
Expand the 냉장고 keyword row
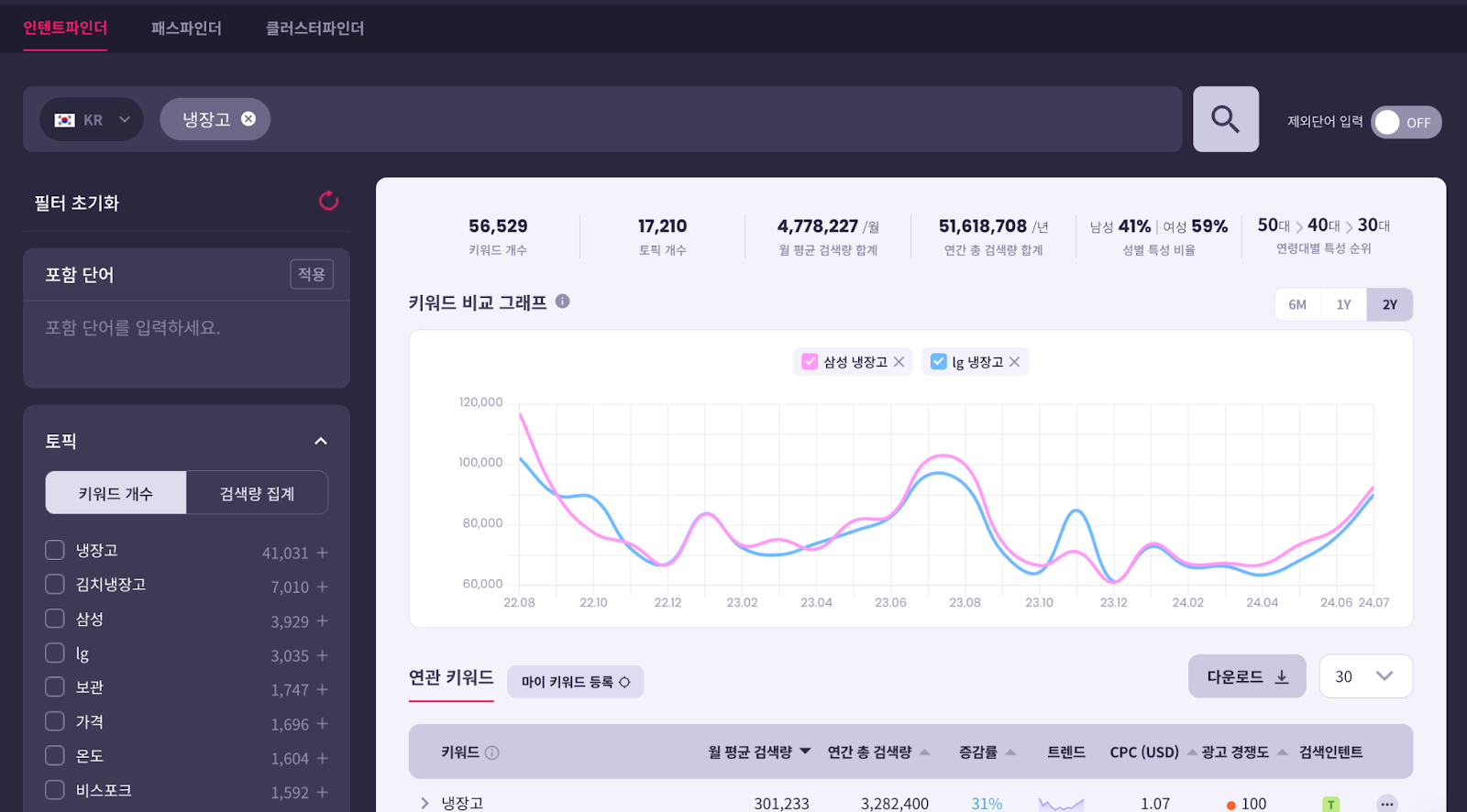click(425, 803)
